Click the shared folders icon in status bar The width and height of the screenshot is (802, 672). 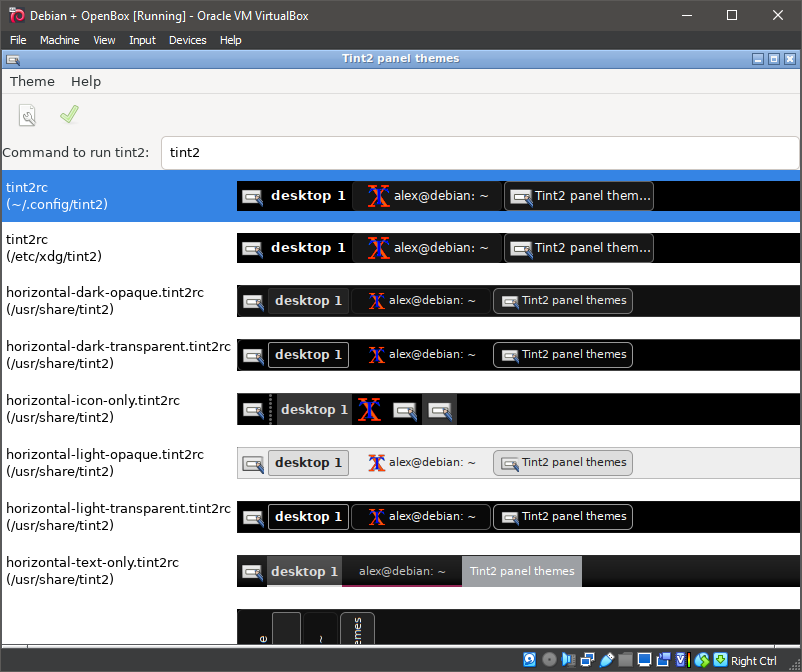pyautogui.click(x=625, y=660)
